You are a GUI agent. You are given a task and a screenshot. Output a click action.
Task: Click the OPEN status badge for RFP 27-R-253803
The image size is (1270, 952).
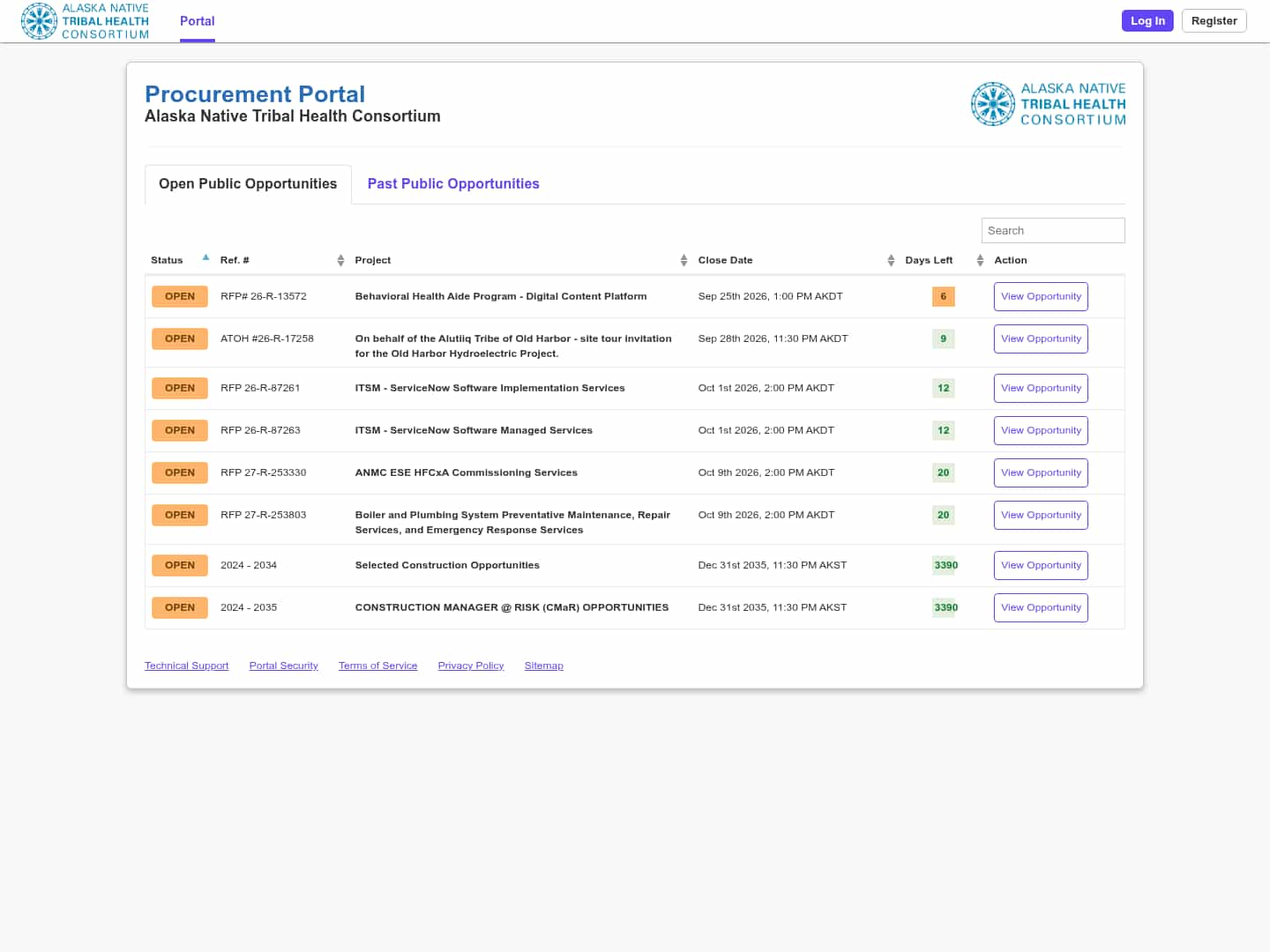point(180,515)
